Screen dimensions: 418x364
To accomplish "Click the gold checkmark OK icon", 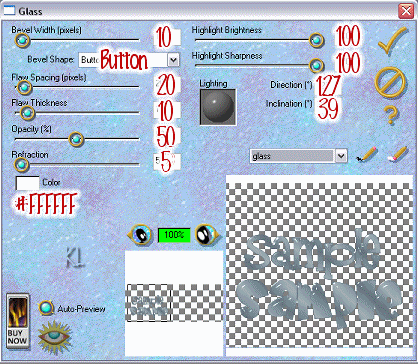I will (392, 41).
